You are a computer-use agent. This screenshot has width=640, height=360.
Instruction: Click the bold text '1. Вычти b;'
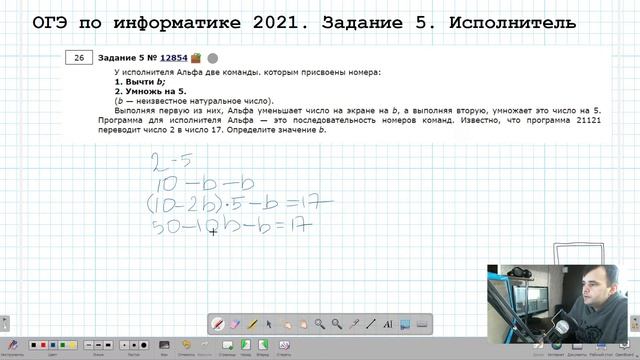(140, 82)
